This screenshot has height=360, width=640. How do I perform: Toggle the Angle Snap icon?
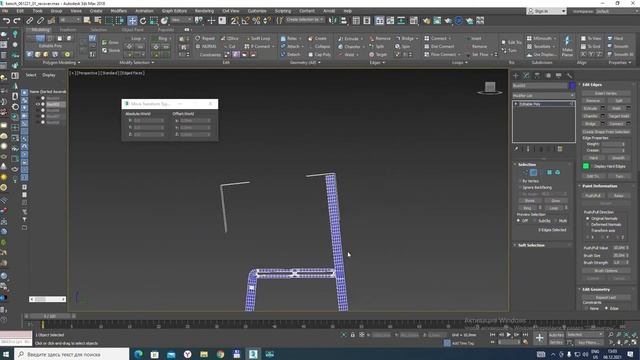tap(245, 20)
